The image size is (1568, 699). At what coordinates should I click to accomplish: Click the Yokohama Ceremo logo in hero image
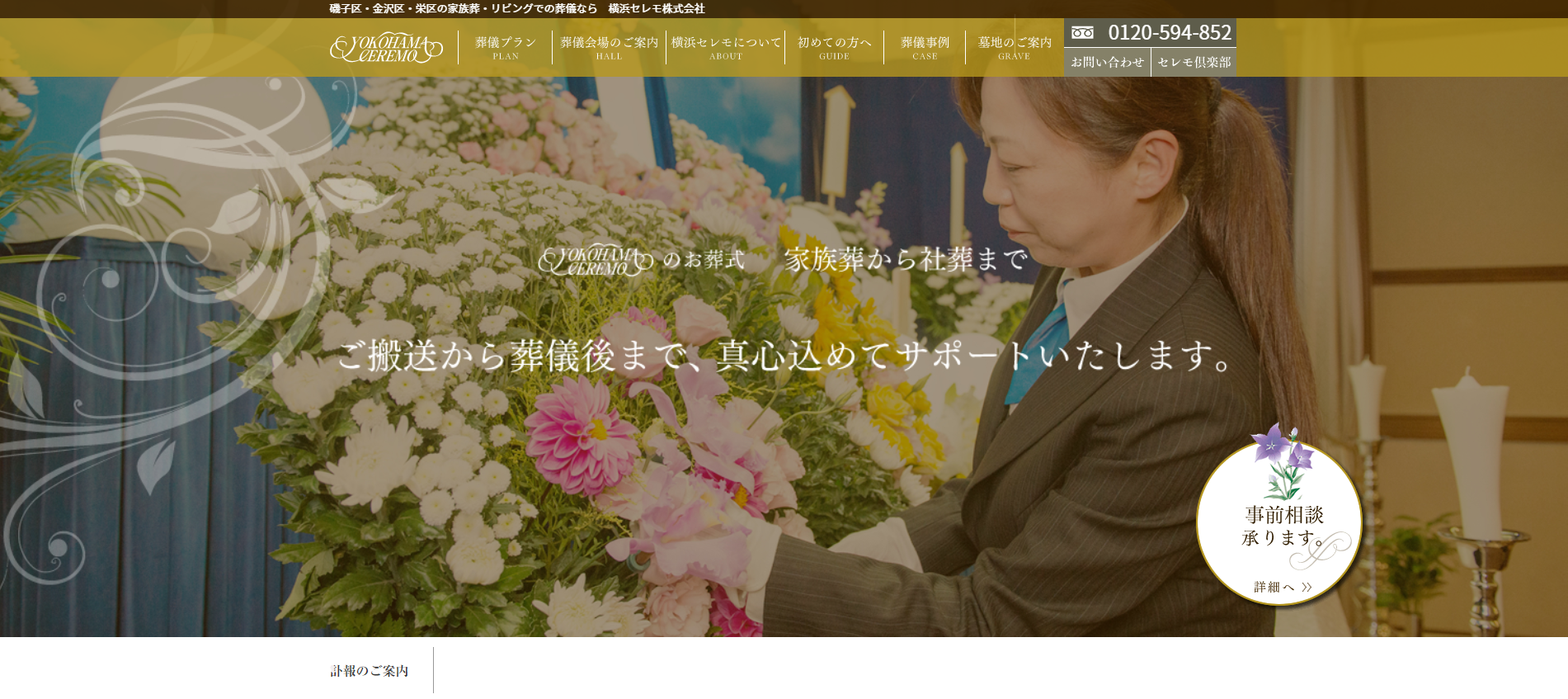point(596,260)
